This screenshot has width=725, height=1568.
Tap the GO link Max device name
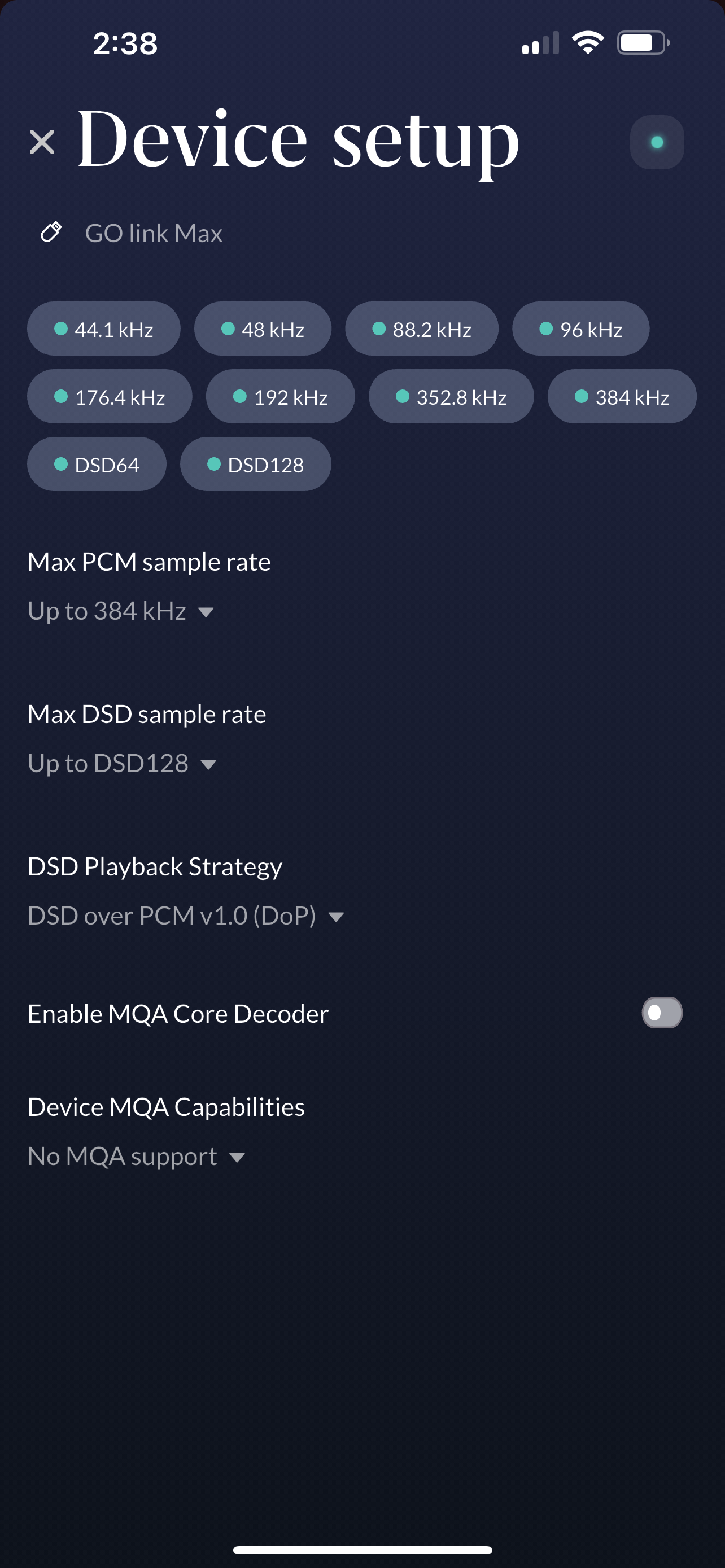[x=154, y=233]
